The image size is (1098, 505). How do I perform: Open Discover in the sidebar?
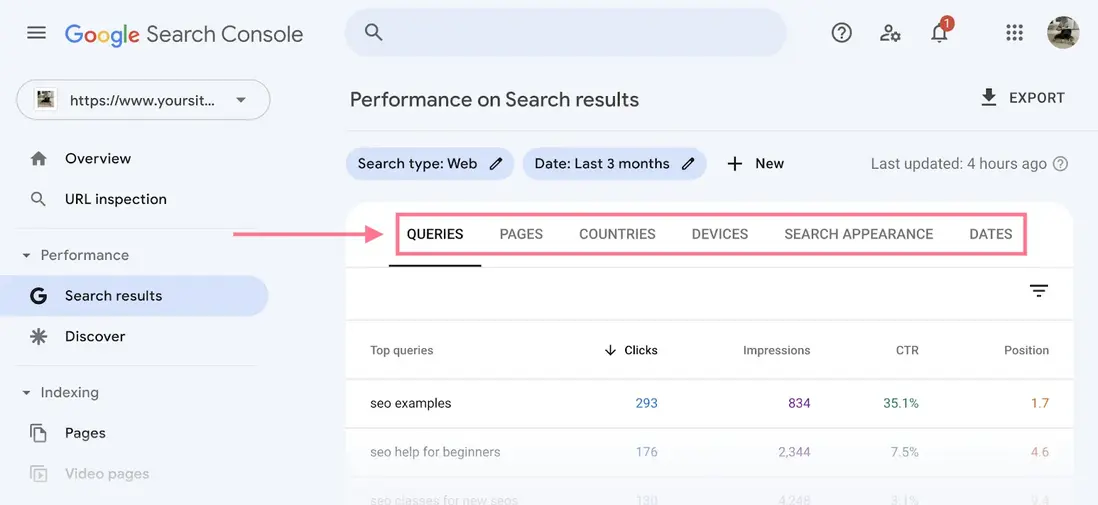click(95, 336)
